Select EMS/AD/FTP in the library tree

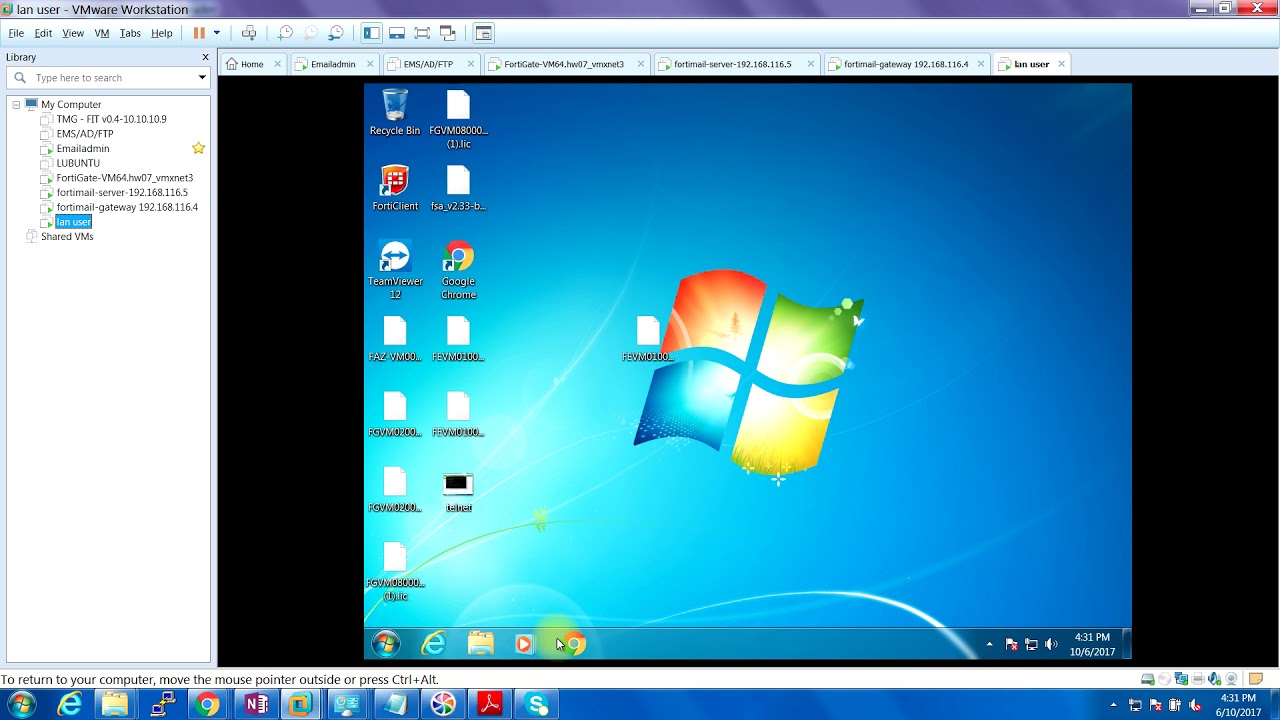(x=84, y=134)
